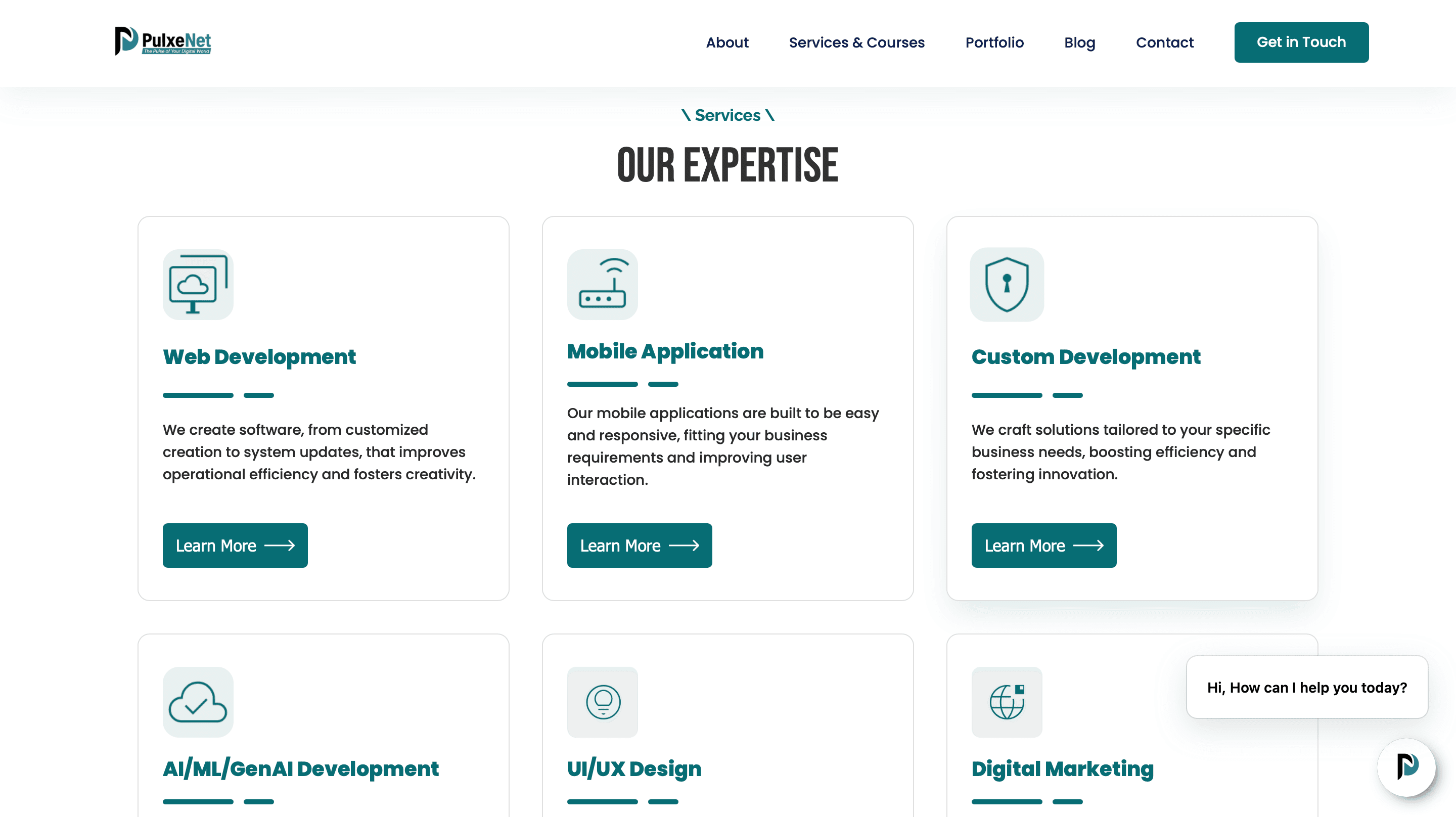Learn More about Custom Development
Image resolution: width=1456 pixels, height=817 pixels.
click(1043, 545)
